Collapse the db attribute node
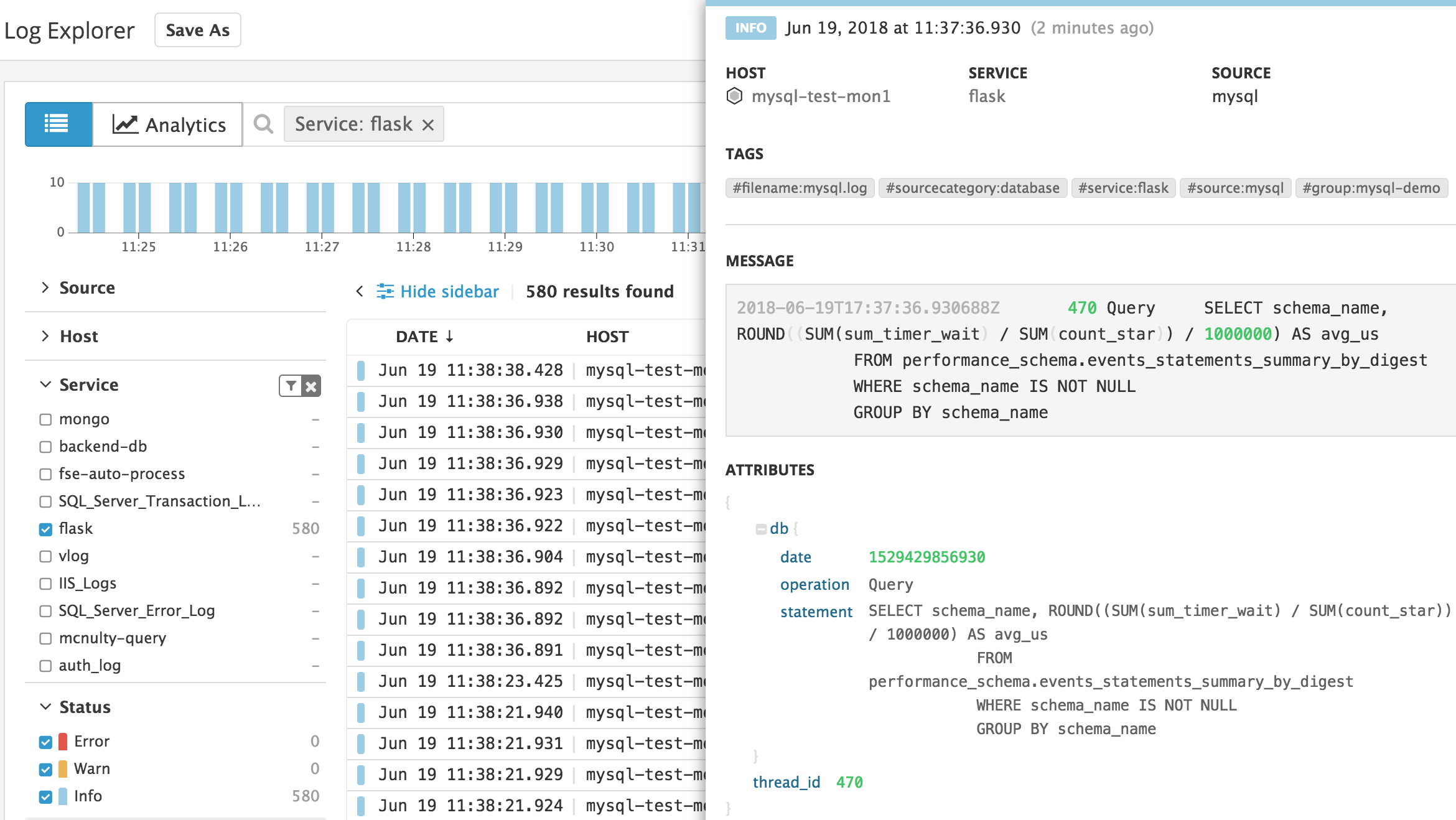This screenshot has width=1456, height=820. tap(760, 528)
